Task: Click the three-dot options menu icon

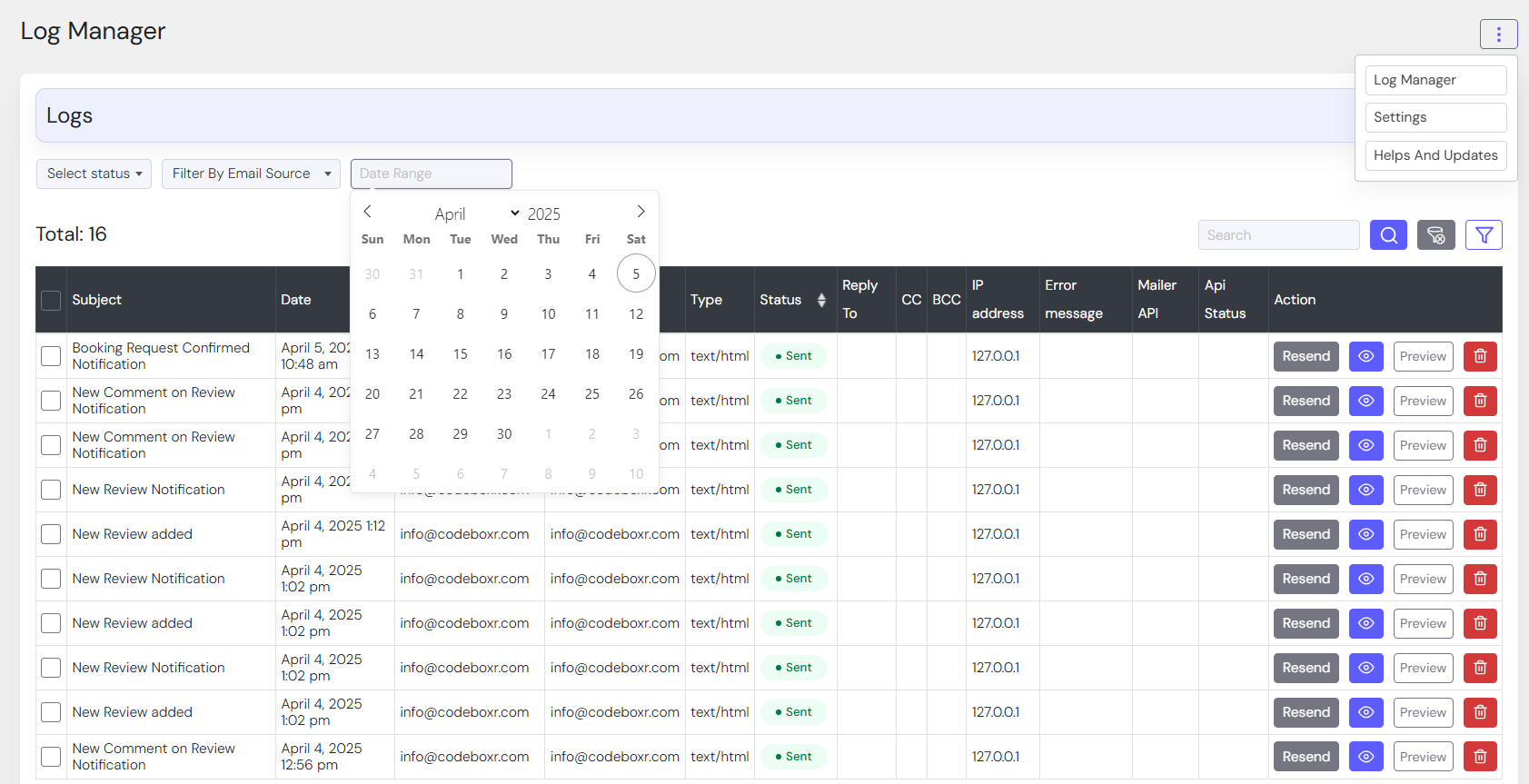Action: click(x=1498, y=35)
